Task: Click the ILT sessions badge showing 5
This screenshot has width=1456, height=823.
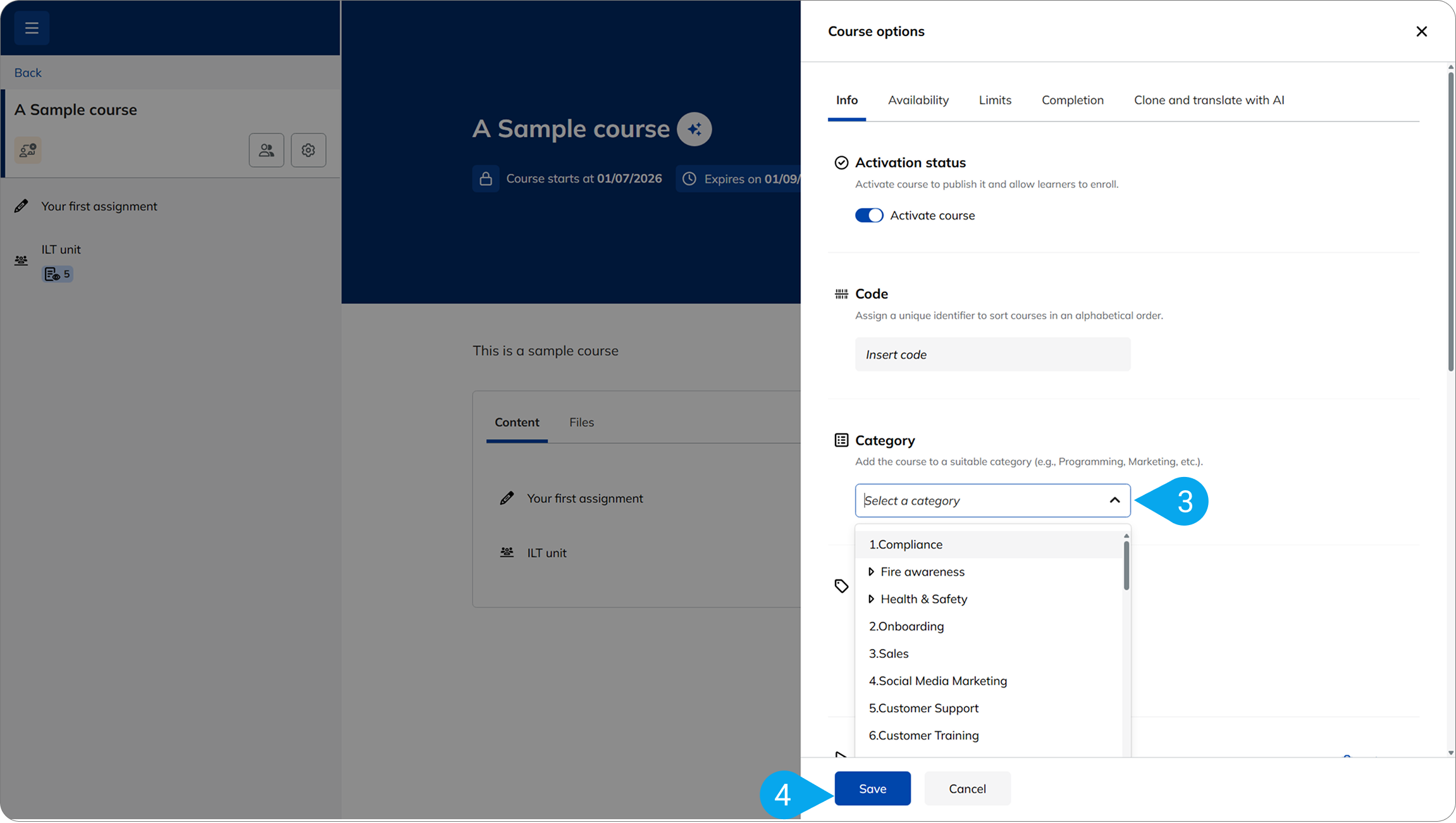Action: pyautogui.click(x=58, y=274)
